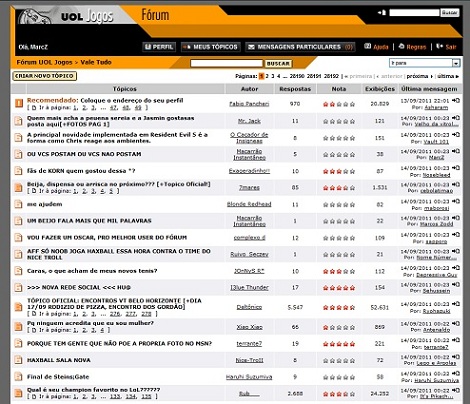Click the orange BUSCAR button
This screenshot has height=404, width=470.
278,63
